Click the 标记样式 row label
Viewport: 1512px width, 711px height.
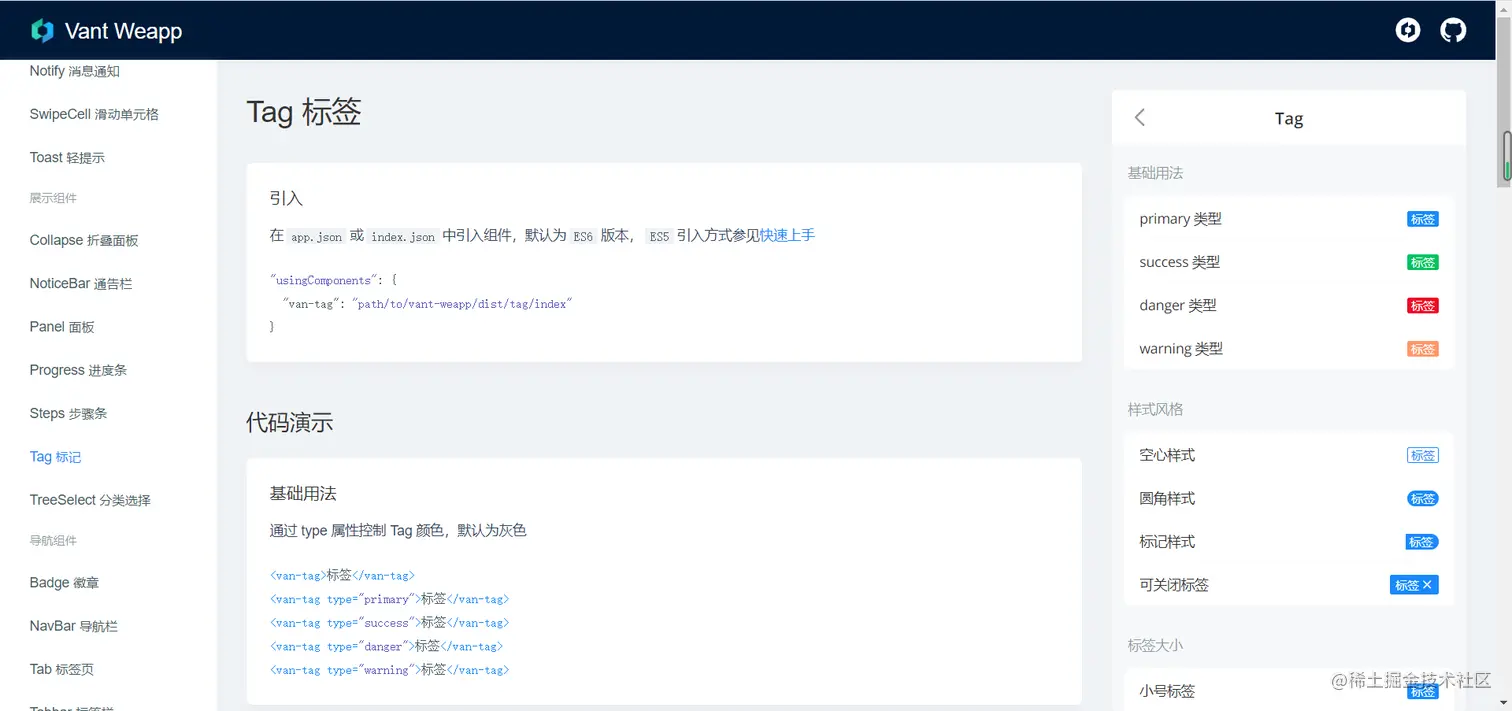pos(1167,542)
